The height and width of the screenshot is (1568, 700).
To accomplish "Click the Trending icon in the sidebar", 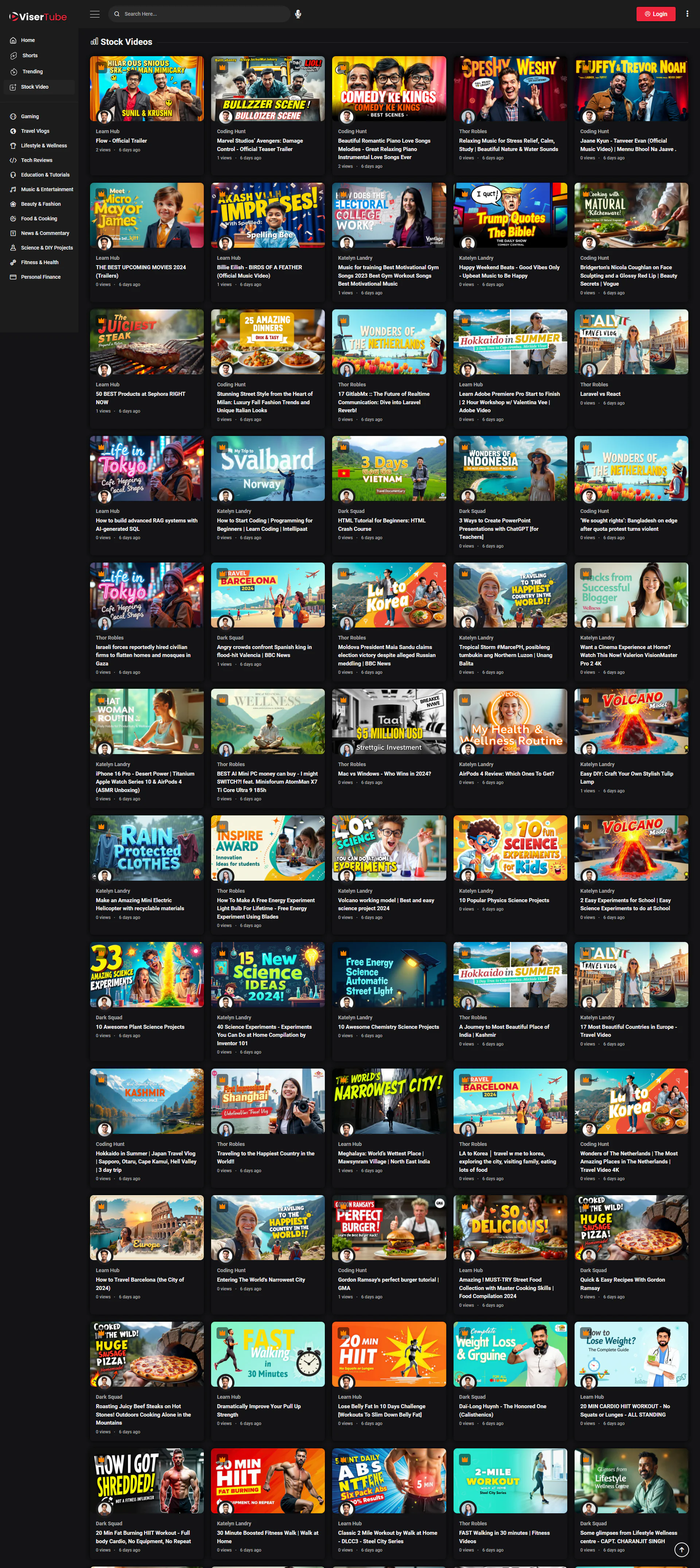I will pos(13,72).
